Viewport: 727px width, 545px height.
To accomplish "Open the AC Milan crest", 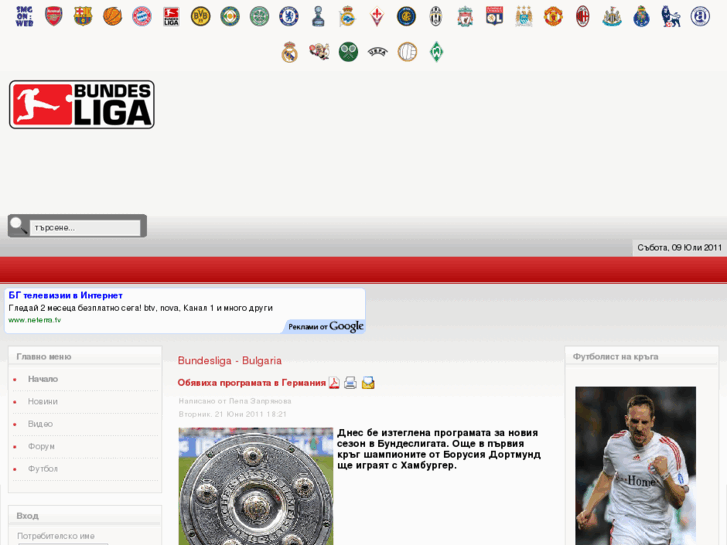I will click(x=583, y=17).
